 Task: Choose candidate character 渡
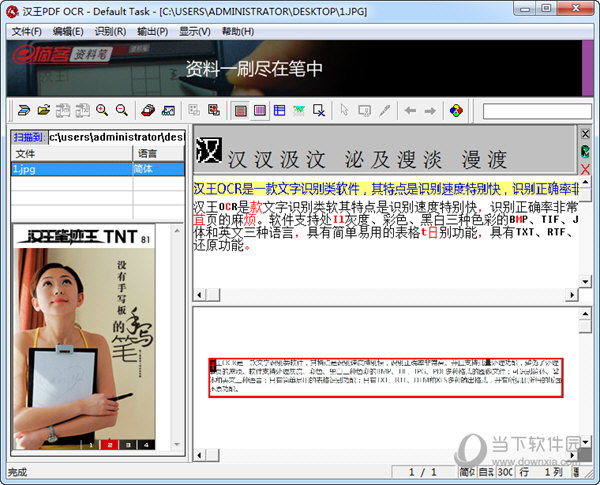pos(497,159)
